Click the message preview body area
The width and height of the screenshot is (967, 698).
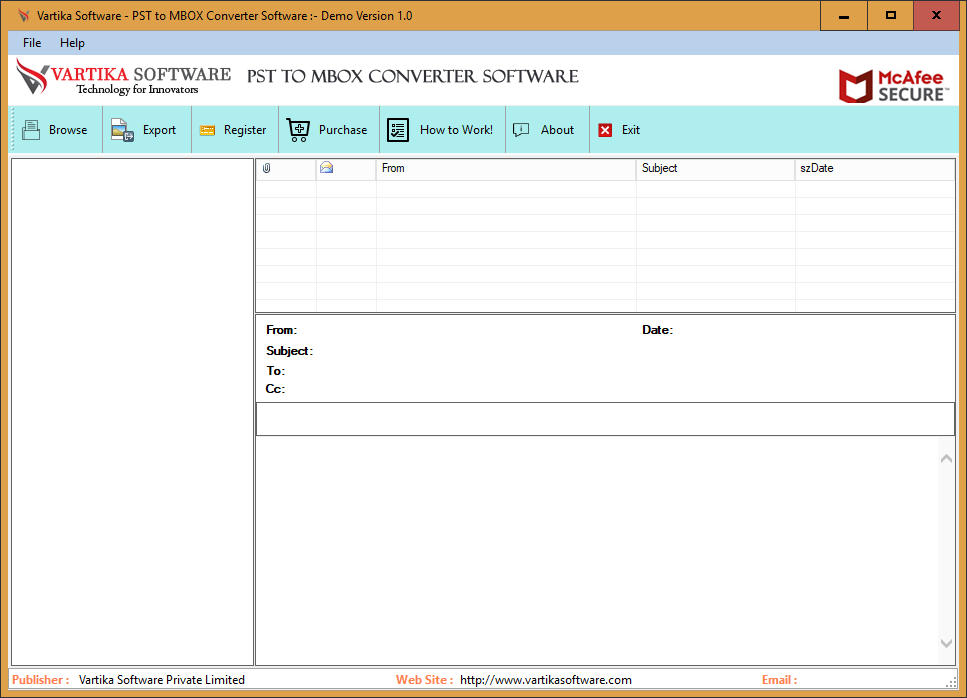point(597,550)
